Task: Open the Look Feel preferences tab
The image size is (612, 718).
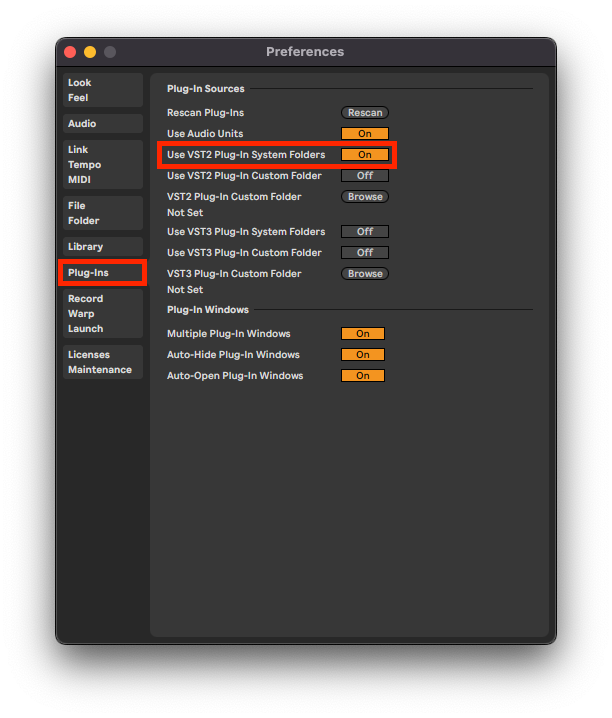Action: click(x=102, y=90)
